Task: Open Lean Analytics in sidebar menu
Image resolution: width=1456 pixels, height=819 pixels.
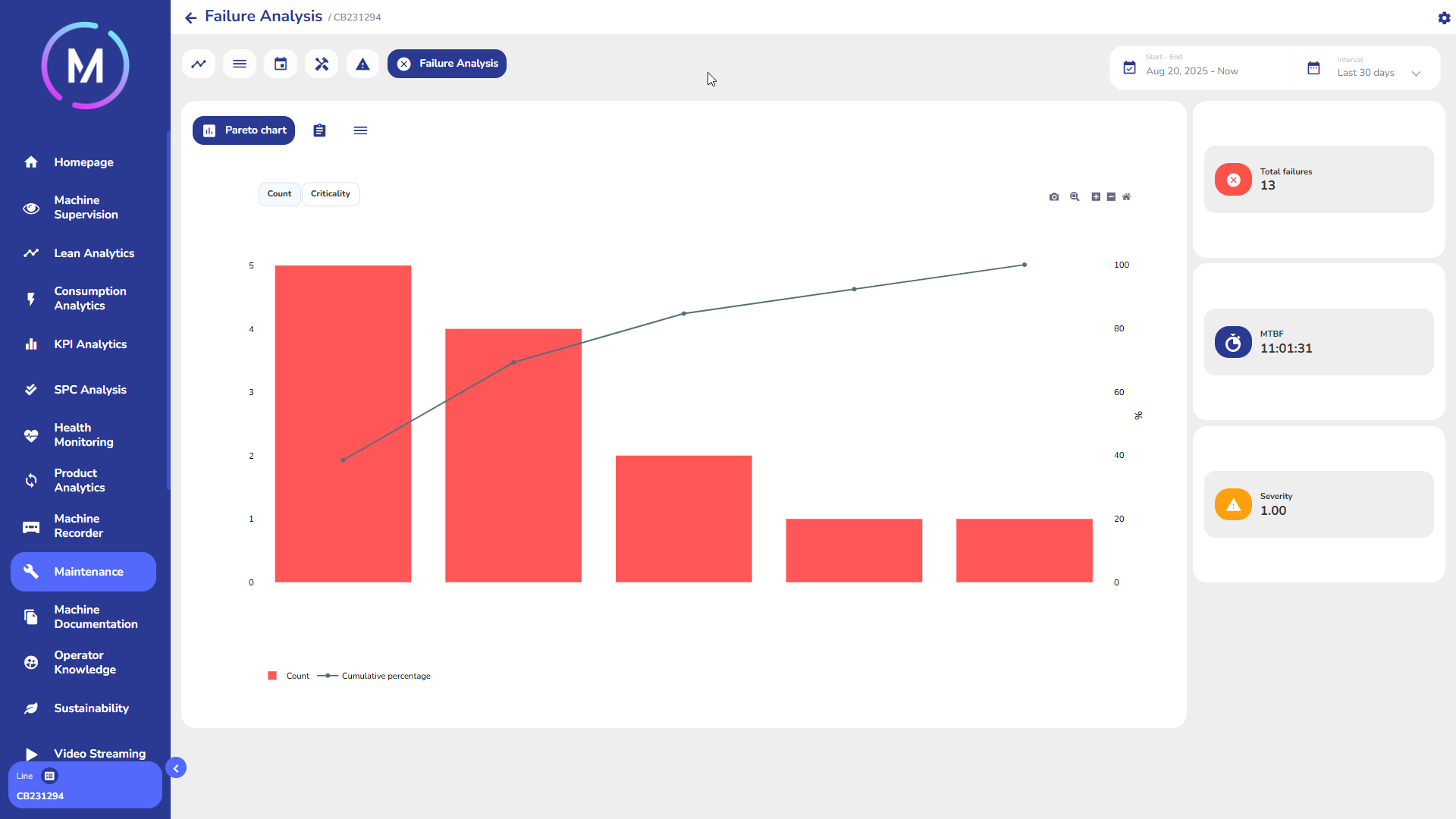Action: coord(94,253)
